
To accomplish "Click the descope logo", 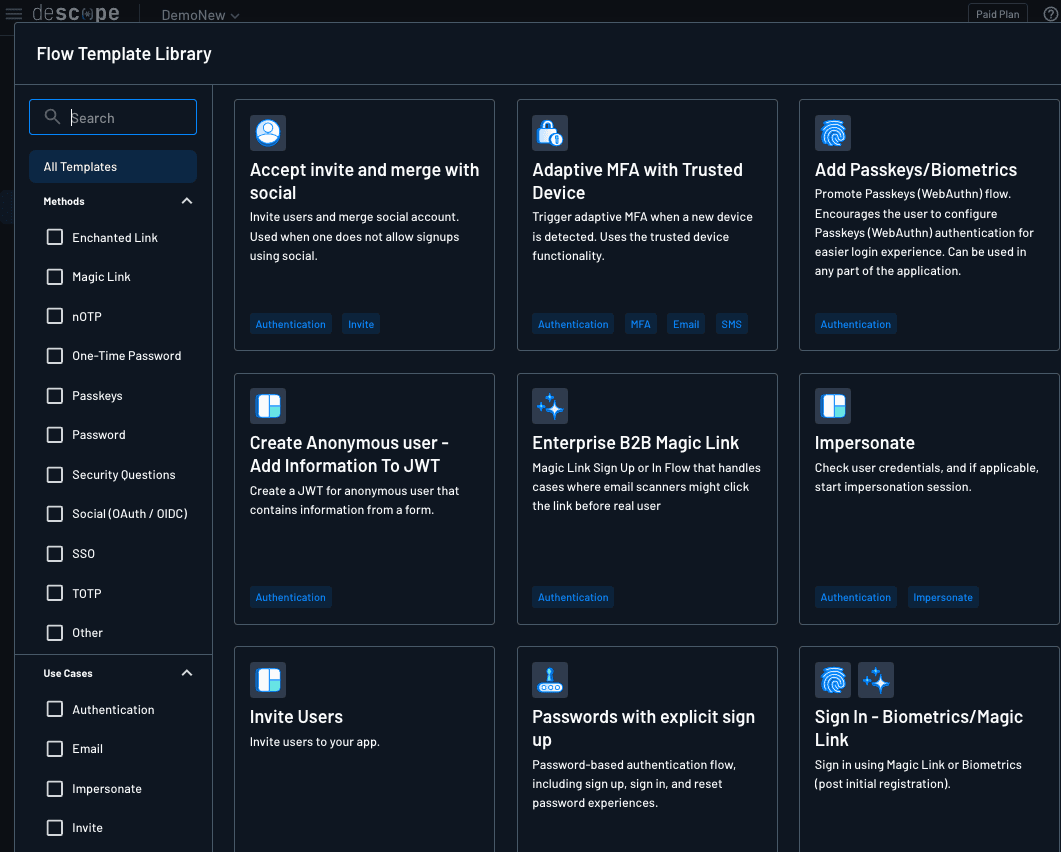I will [x=75, y=13].
